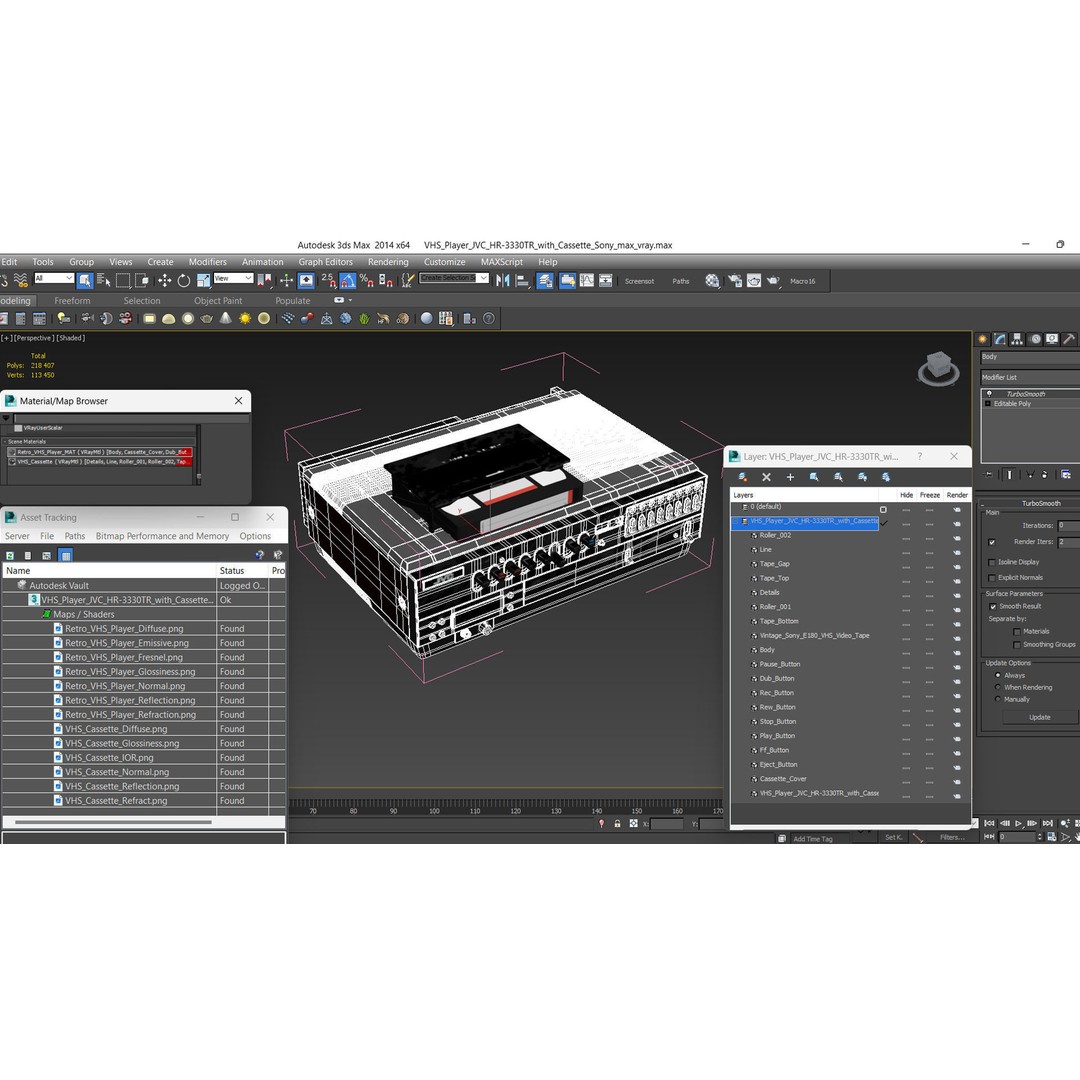Enable Isoline Display checkbox
1080x1080 pixels.
click(x=992, y=562)
